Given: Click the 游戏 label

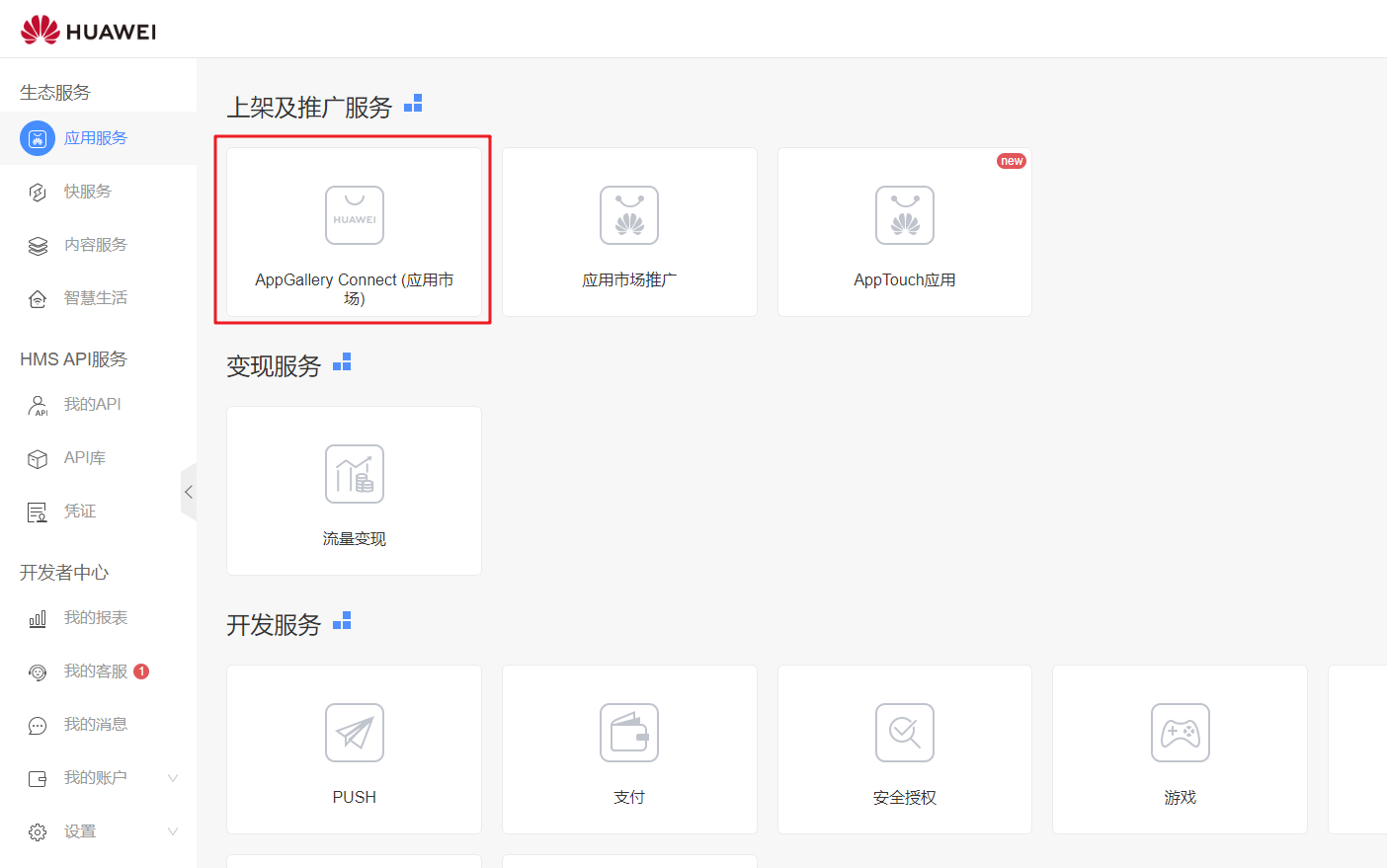Looking at the screenshot, I should 1181,798.
